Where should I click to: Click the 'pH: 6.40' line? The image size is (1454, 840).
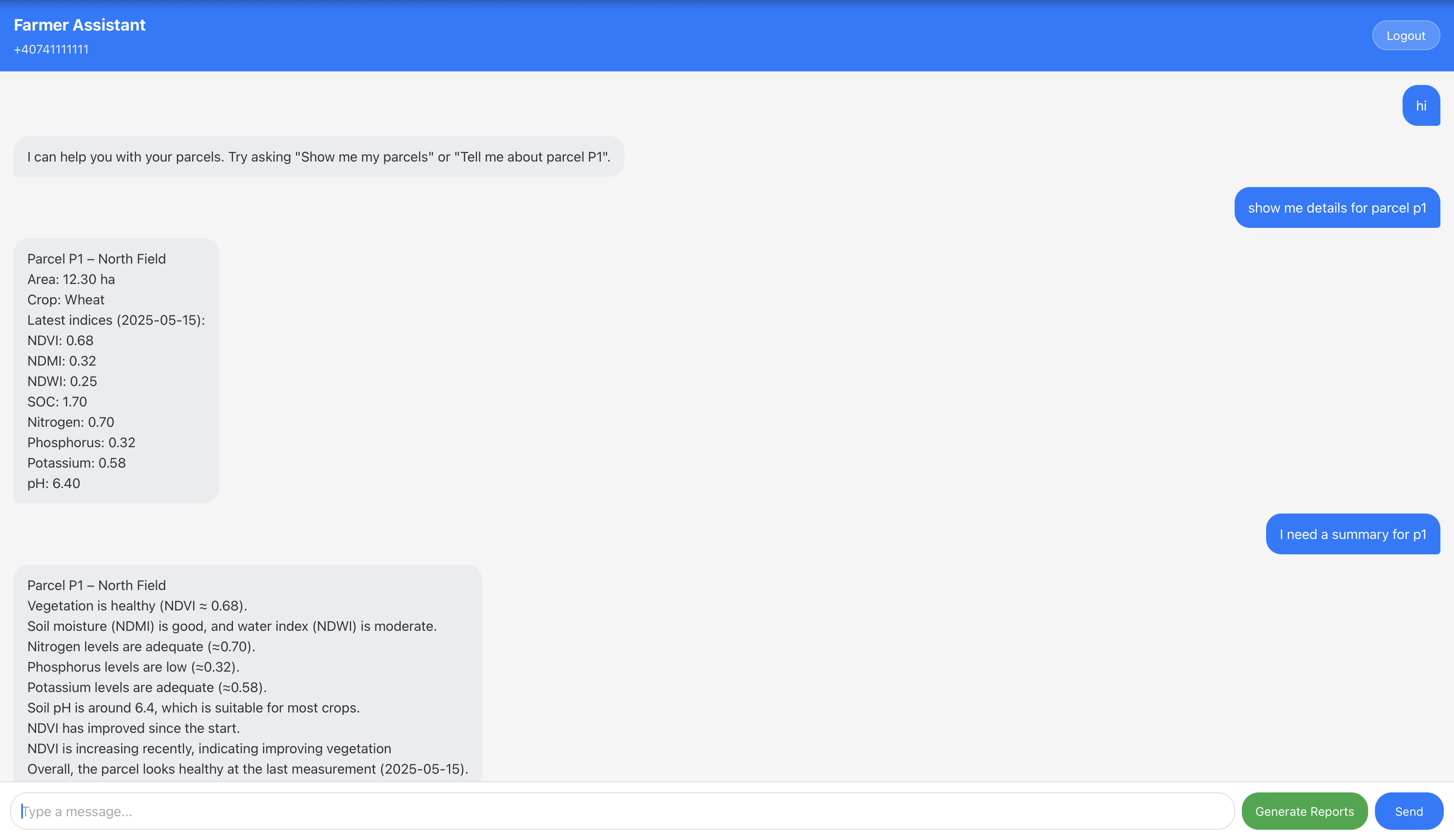[54, 483]
